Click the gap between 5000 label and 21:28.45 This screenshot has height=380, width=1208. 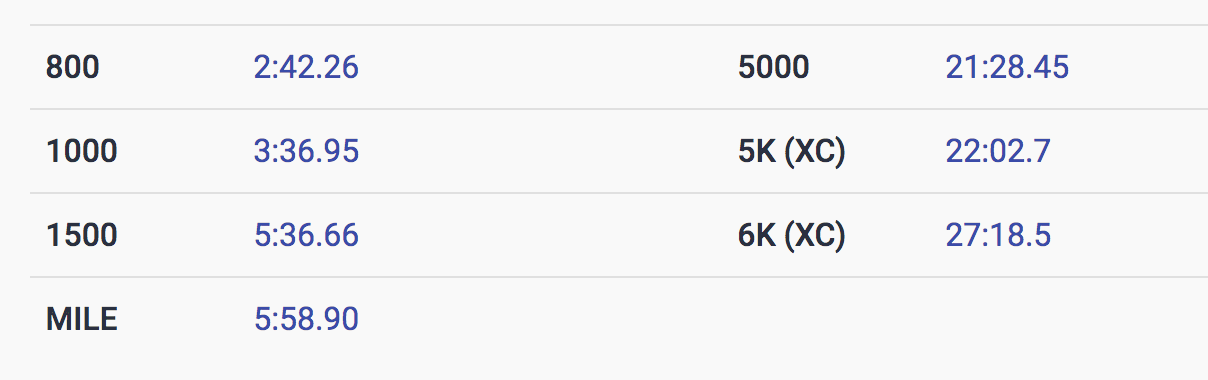tap(877, 68)
